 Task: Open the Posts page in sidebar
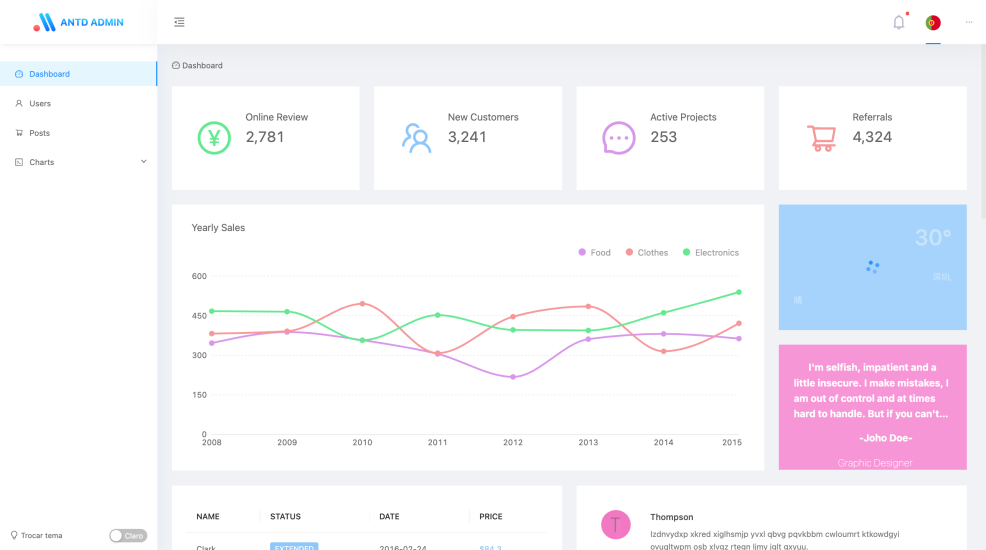(x=39, y=133)
